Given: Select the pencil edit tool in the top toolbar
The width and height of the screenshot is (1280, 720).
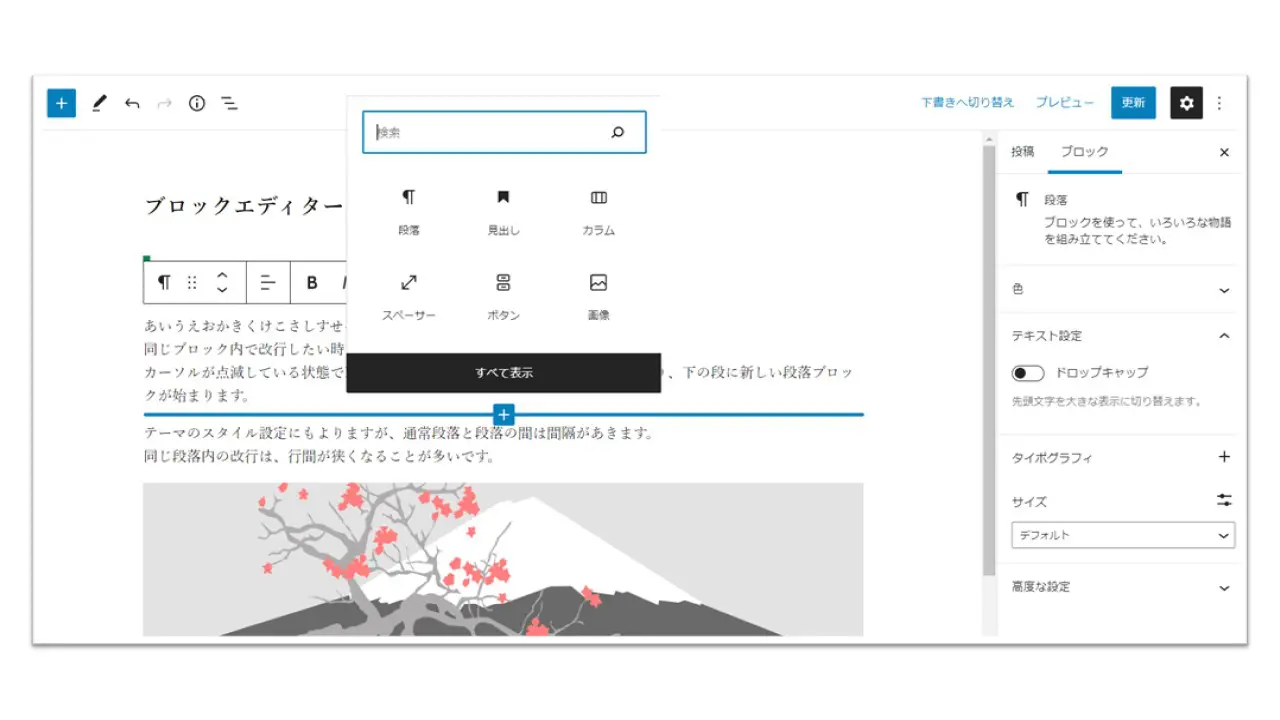Looking at the screenshot, I should pyautogui.click(x=98, y=103).
